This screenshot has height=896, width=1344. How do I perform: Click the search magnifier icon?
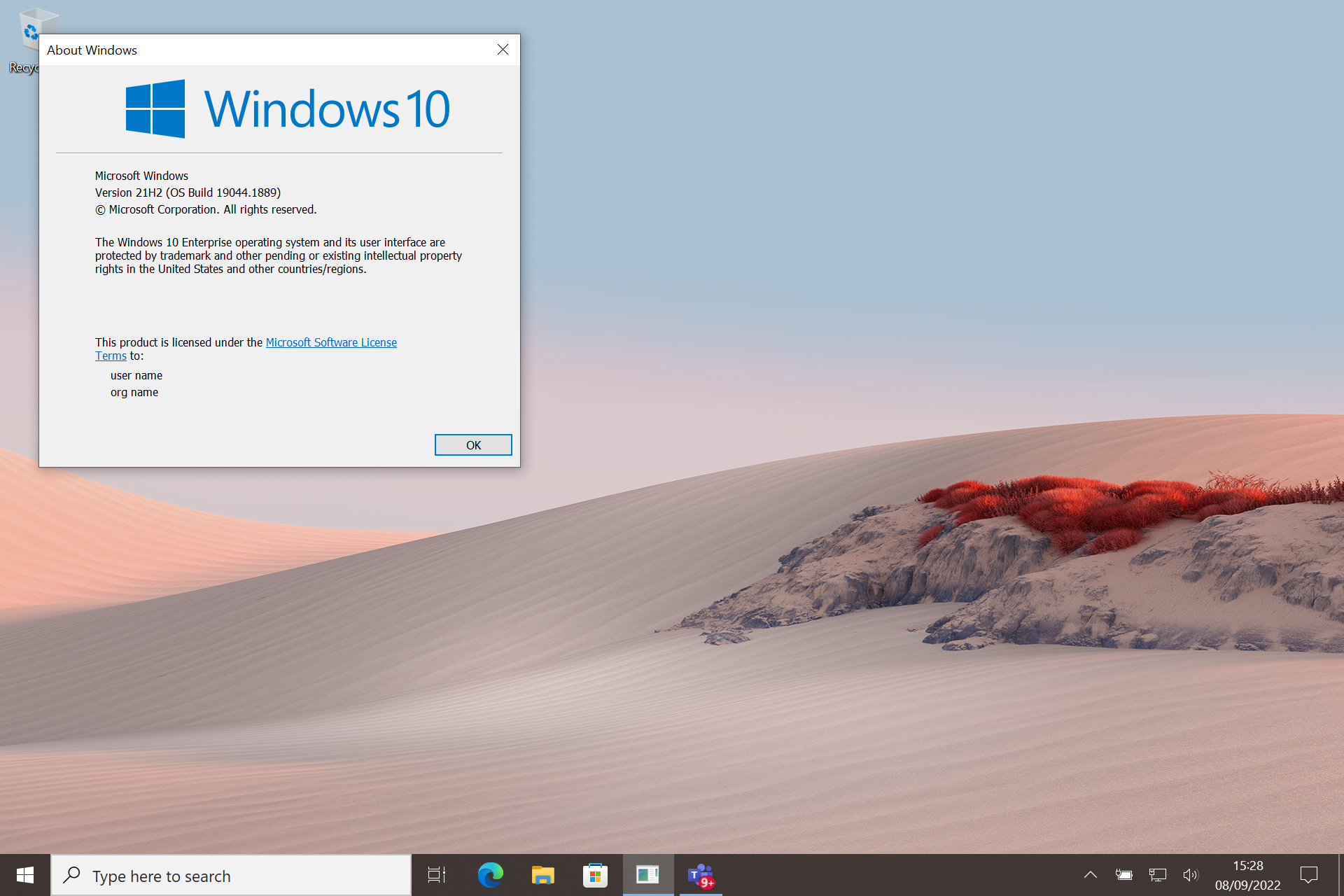coord(72,875)
